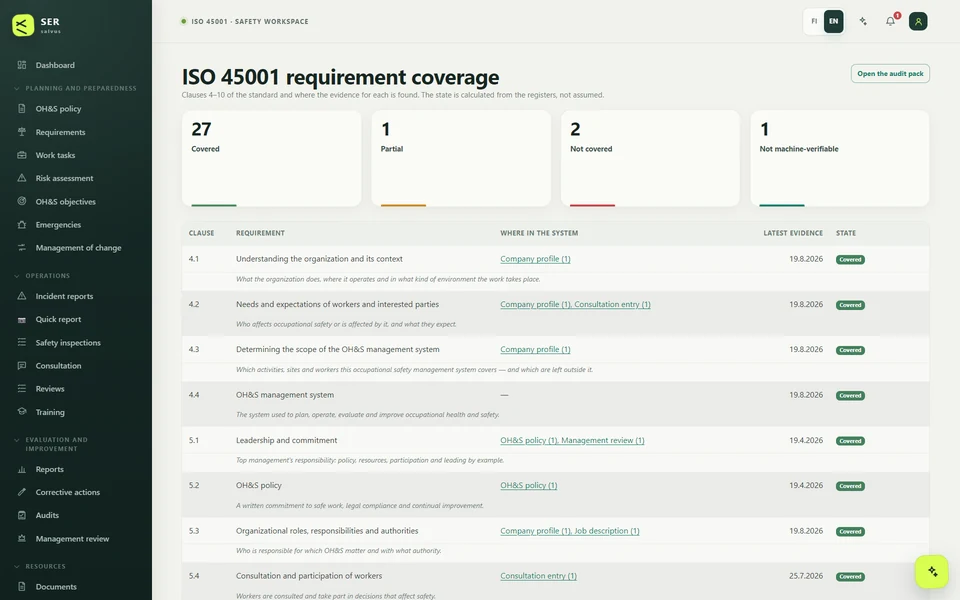The image size is (960, 600).
Task: Select requirement text OH&S management system
Action: [x=285, y=395]
